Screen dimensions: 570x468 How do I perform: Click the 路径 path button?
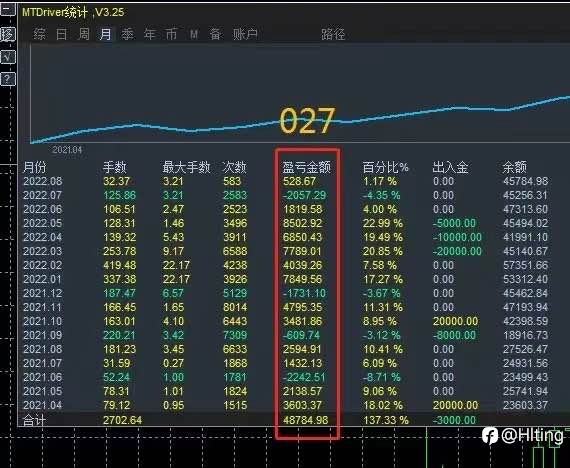coord(333,35)
